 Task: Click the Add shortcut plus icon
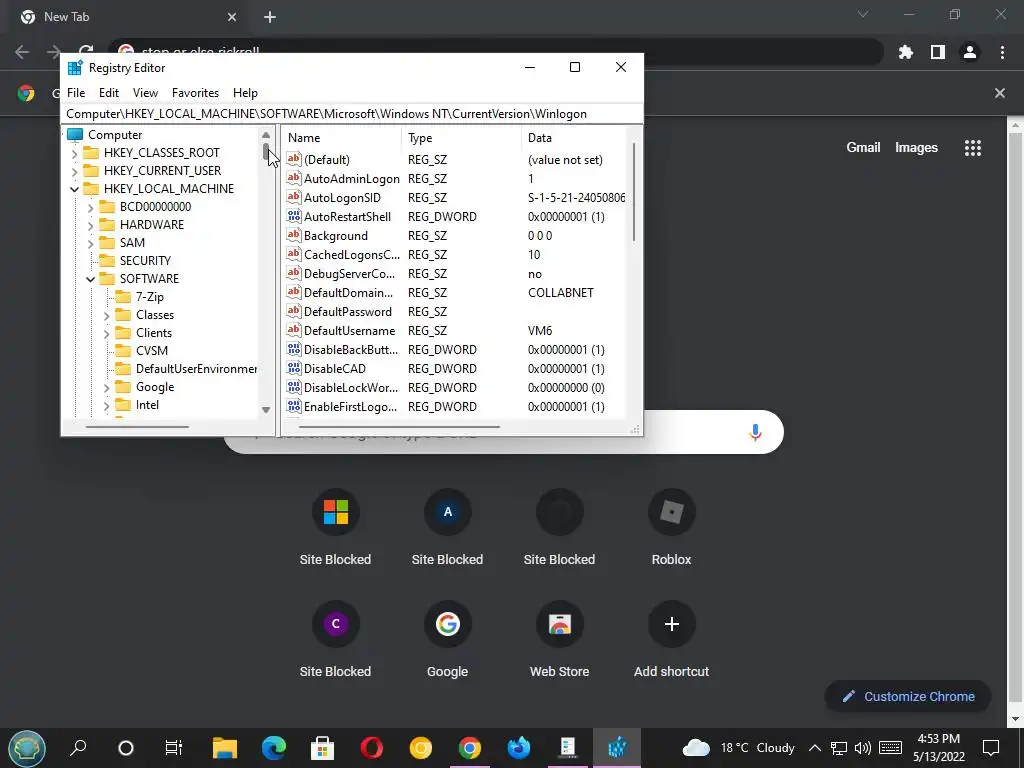671,624
